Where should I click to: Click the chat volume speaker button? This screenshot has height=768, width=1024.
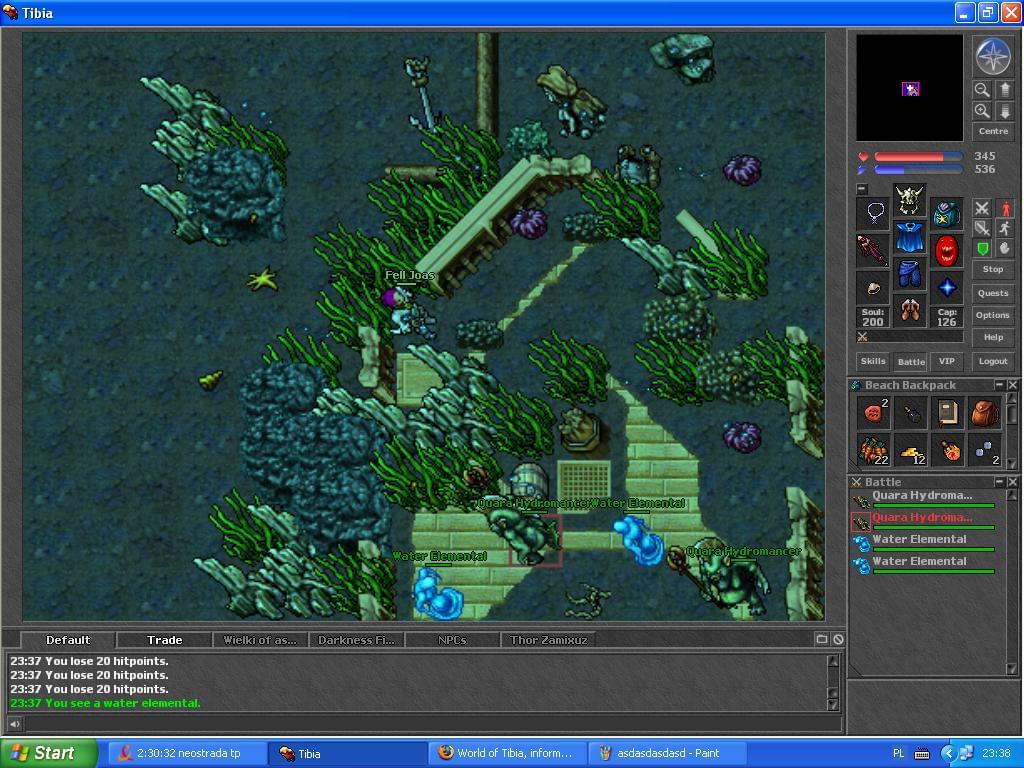[14, 724]
